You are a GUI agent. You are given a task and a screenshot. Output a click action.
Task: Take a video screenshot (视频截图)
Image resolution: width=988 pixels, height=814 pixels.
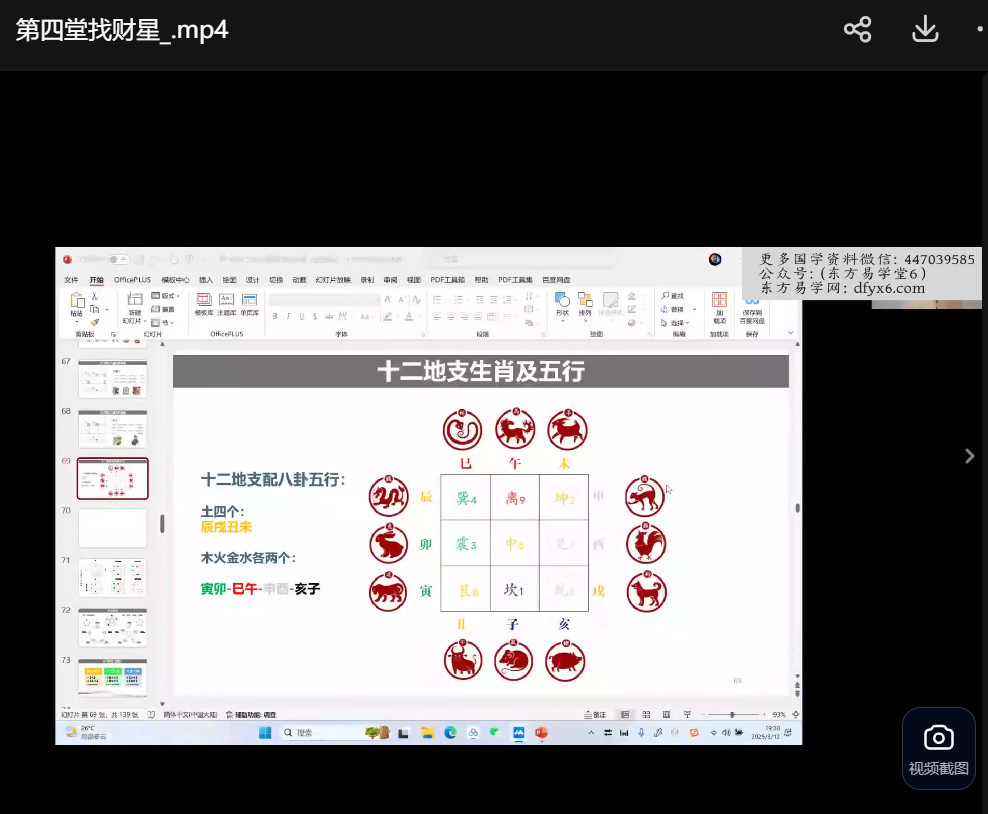click(x=938, y=749)
